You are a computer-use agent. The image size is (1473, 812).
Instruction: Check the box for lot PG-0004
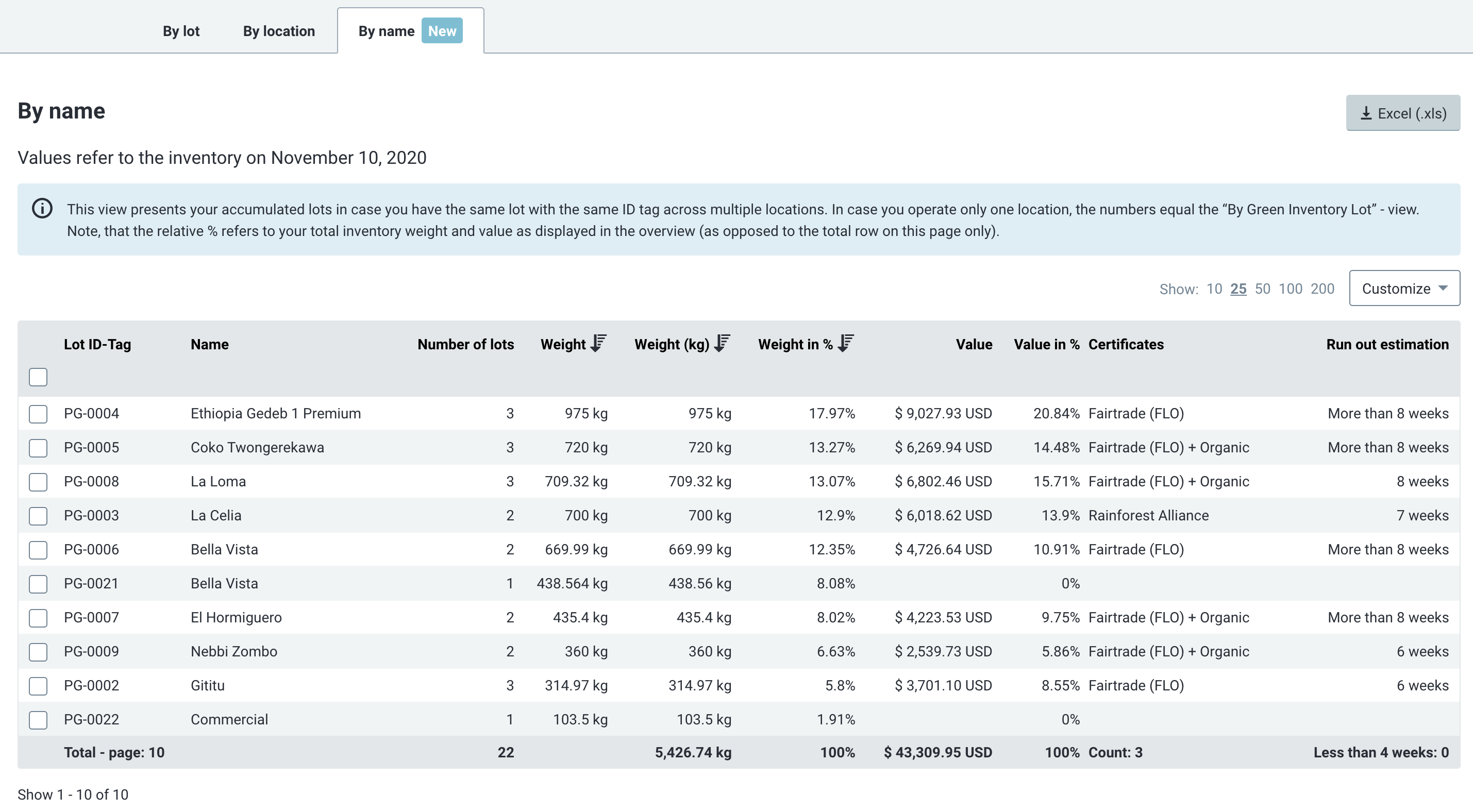coord(38,414)
